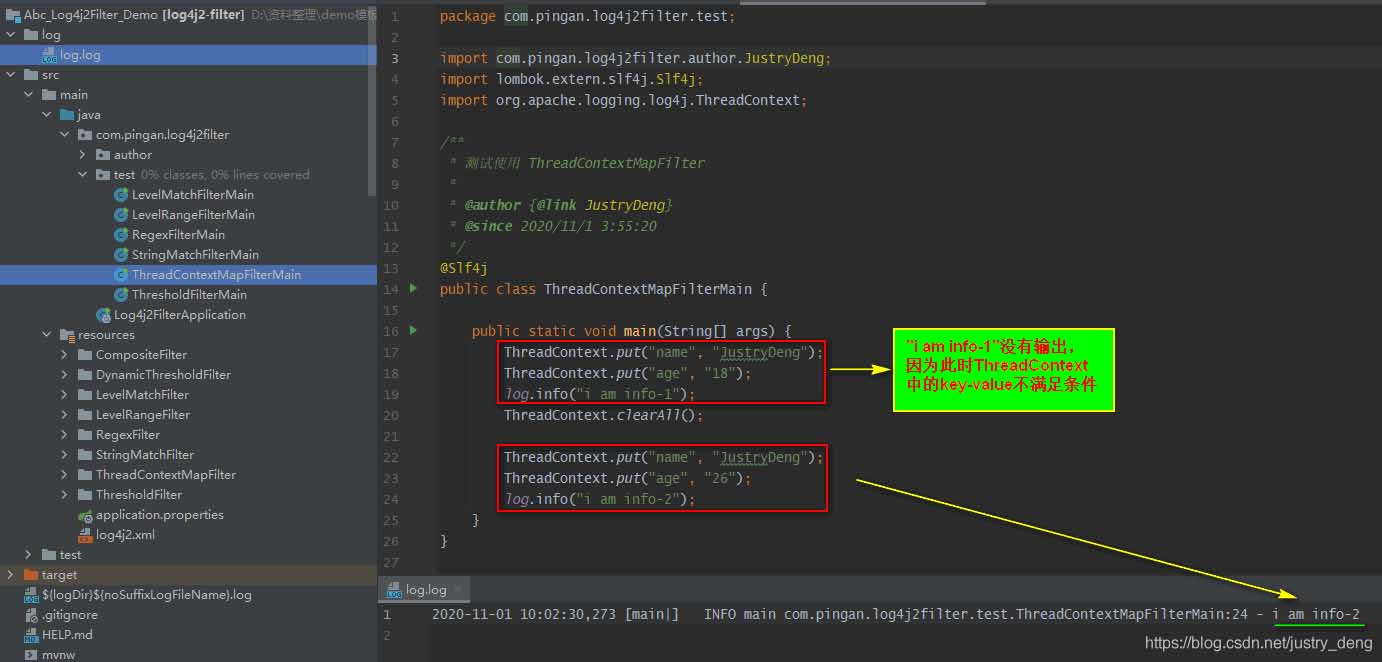Select the LevelMatchFilter resources folder
This screenshot has width=1382, height=662.
coord(142,395)
